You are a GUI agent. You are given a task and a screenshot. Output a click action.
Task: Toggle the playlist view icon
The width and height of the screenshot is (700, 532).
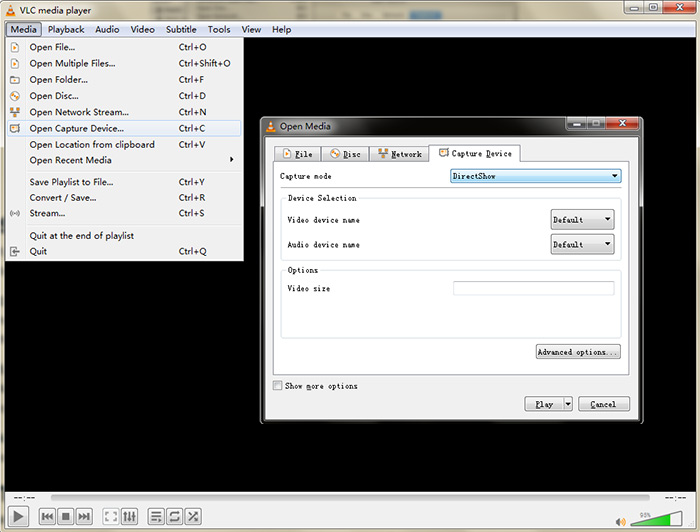pos(156,517)
